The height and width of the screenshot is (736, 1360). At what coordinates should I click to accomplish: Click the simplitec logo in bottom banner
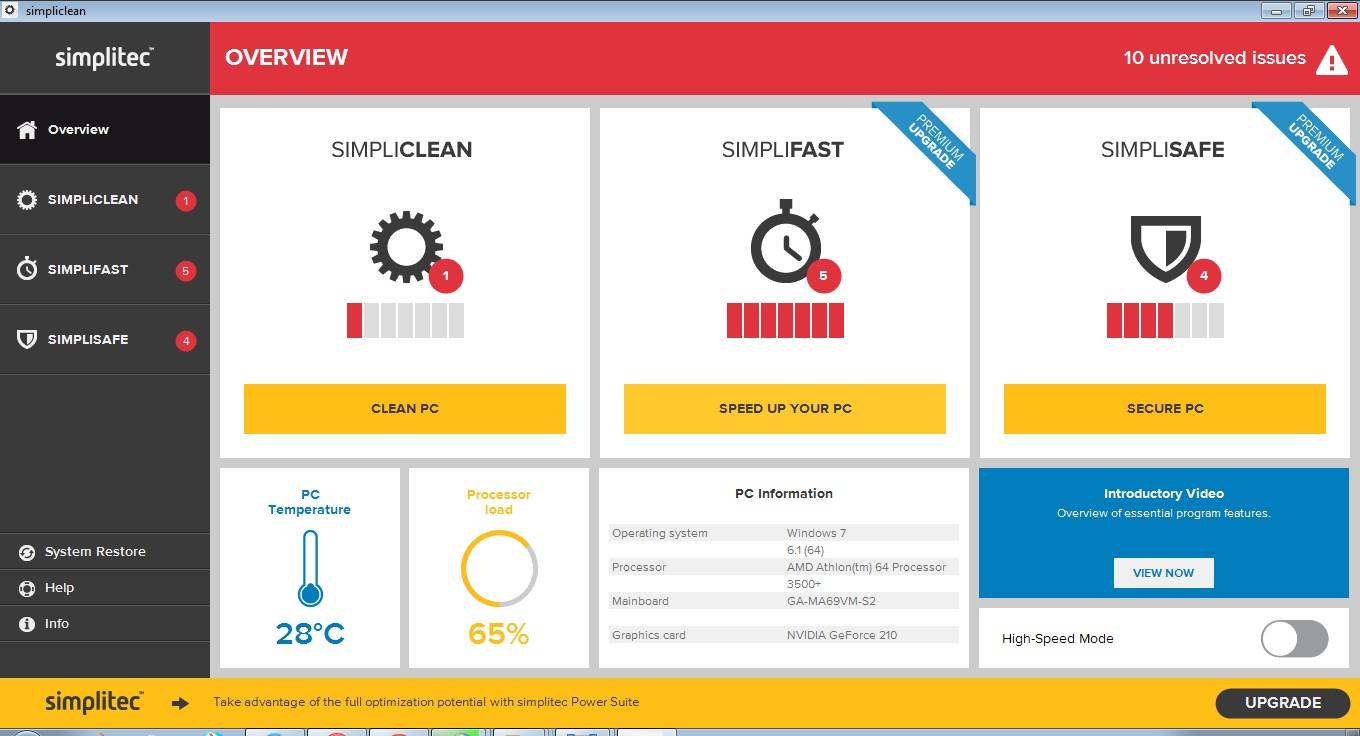[94, 702]
